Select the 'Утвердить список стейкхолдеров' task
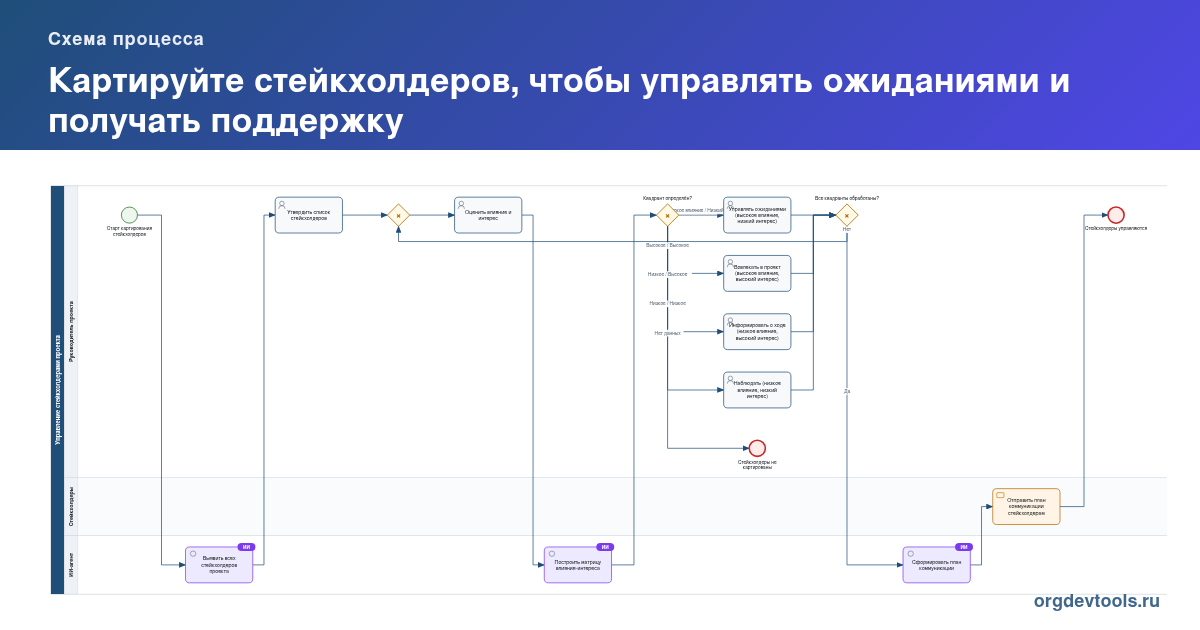 pyautogui.click(x=309, y=215)
